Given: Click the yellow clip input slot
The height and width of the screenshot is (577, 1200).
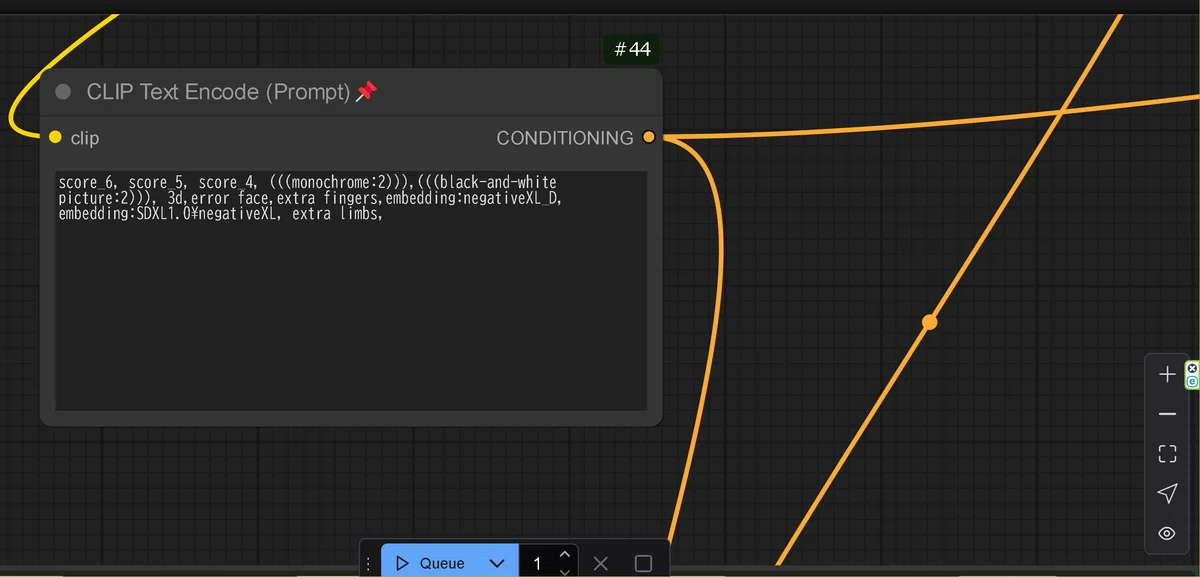Looking at the screenshot, I should click(55, 137).
